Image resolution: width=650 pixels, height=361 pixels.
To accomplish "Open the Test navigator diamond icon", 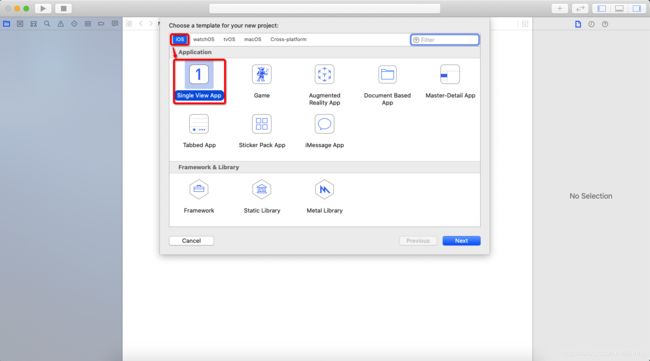I will tap(74, 24).
